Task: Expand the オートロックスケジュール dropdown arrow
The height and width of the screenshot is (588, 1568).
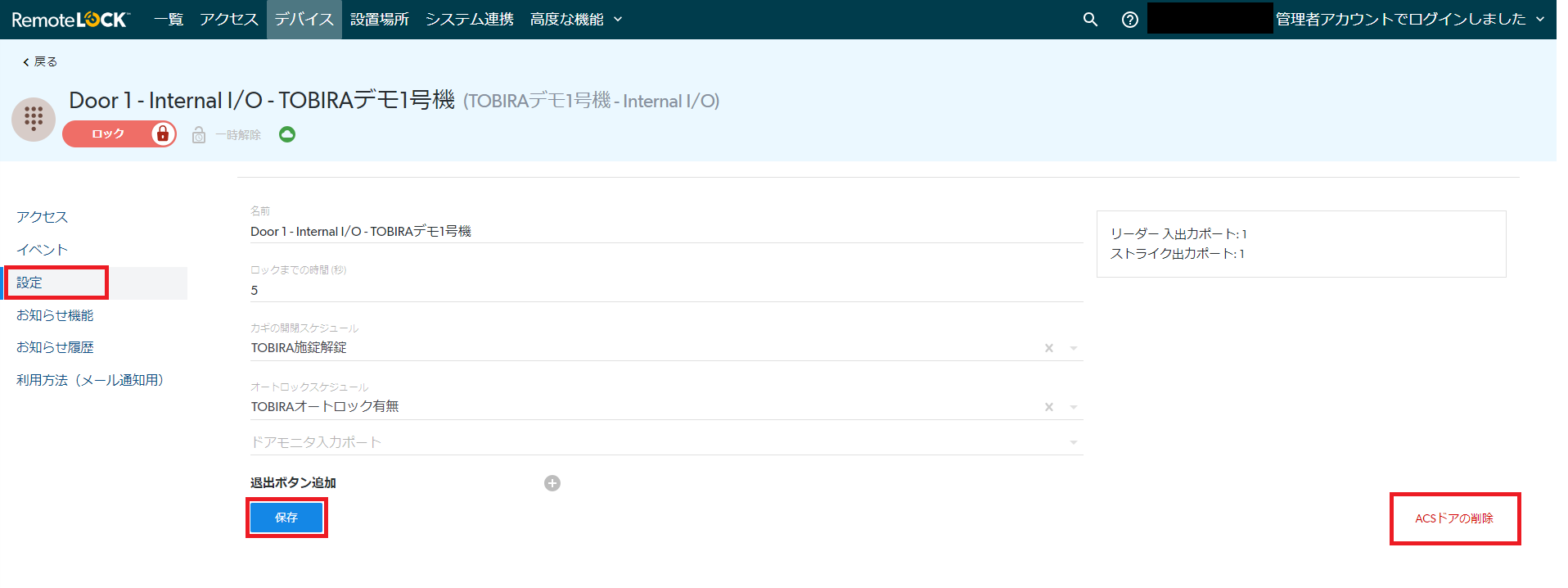Action: [x=1074, y=407]
